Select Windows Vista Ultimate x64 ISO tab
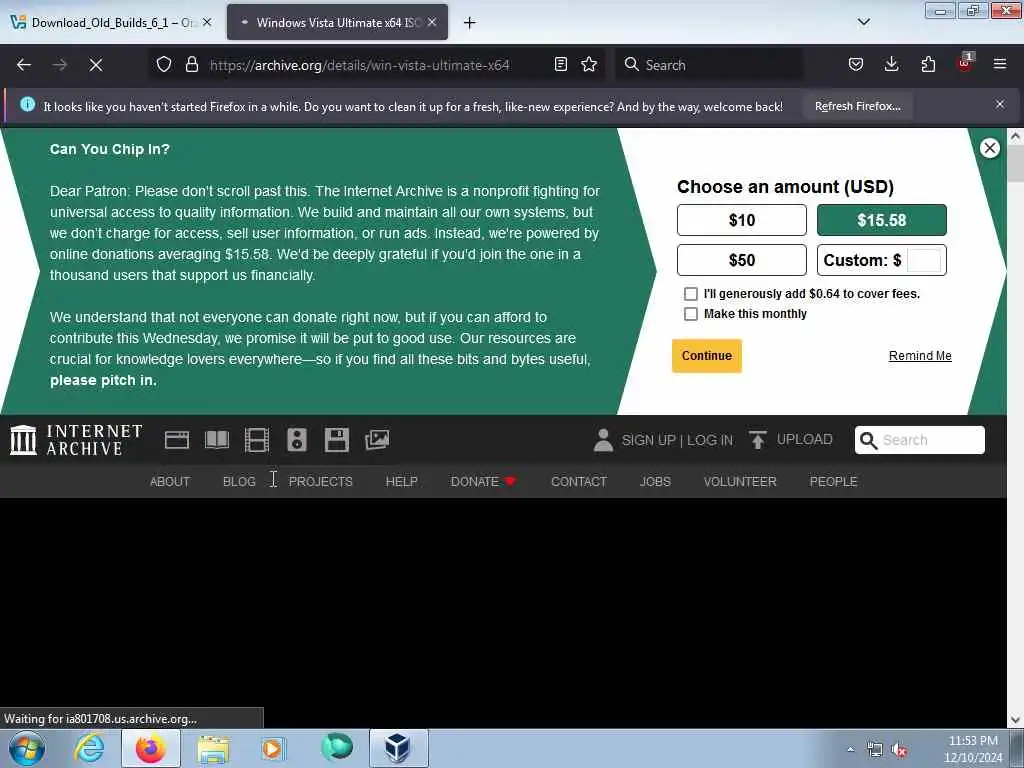Image resolution: width=1024 pixels, height=768 pixels. pyautogui.click(x=337, y=23)
